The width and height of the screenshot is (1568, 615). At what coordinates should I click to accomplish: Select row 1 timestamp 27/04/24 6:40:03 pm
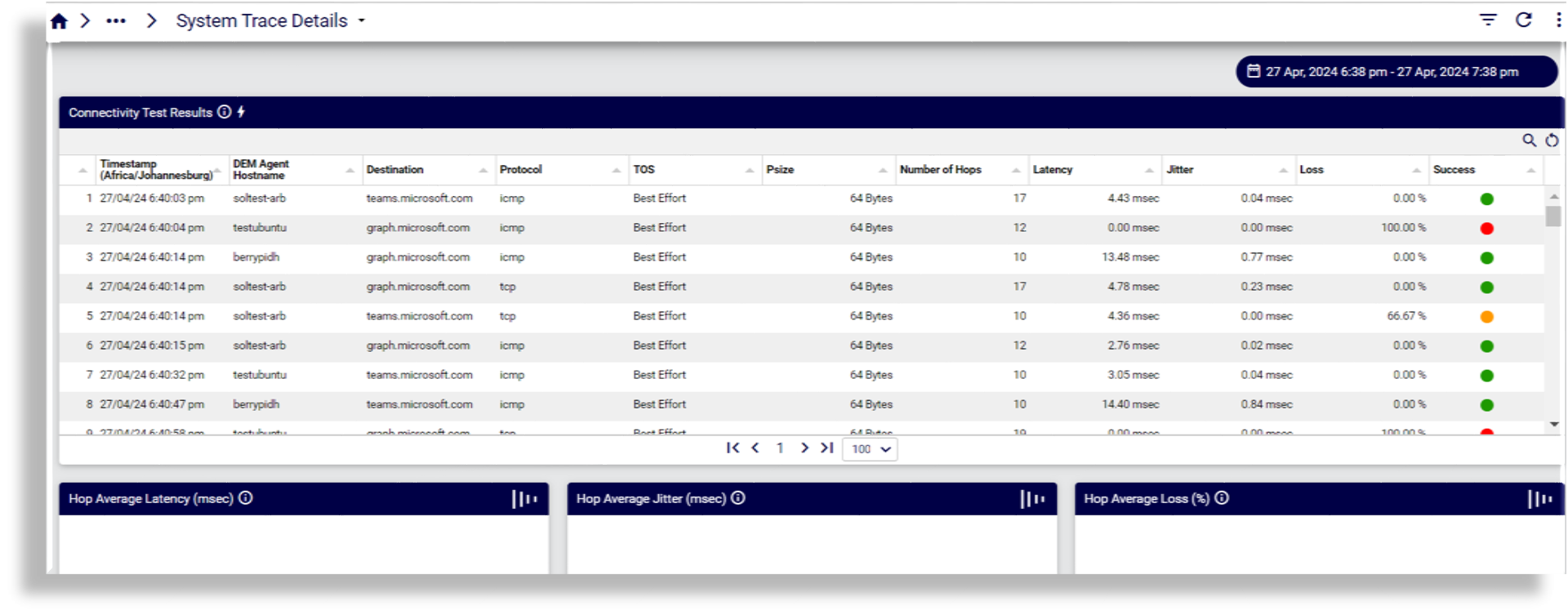[152, 198]
